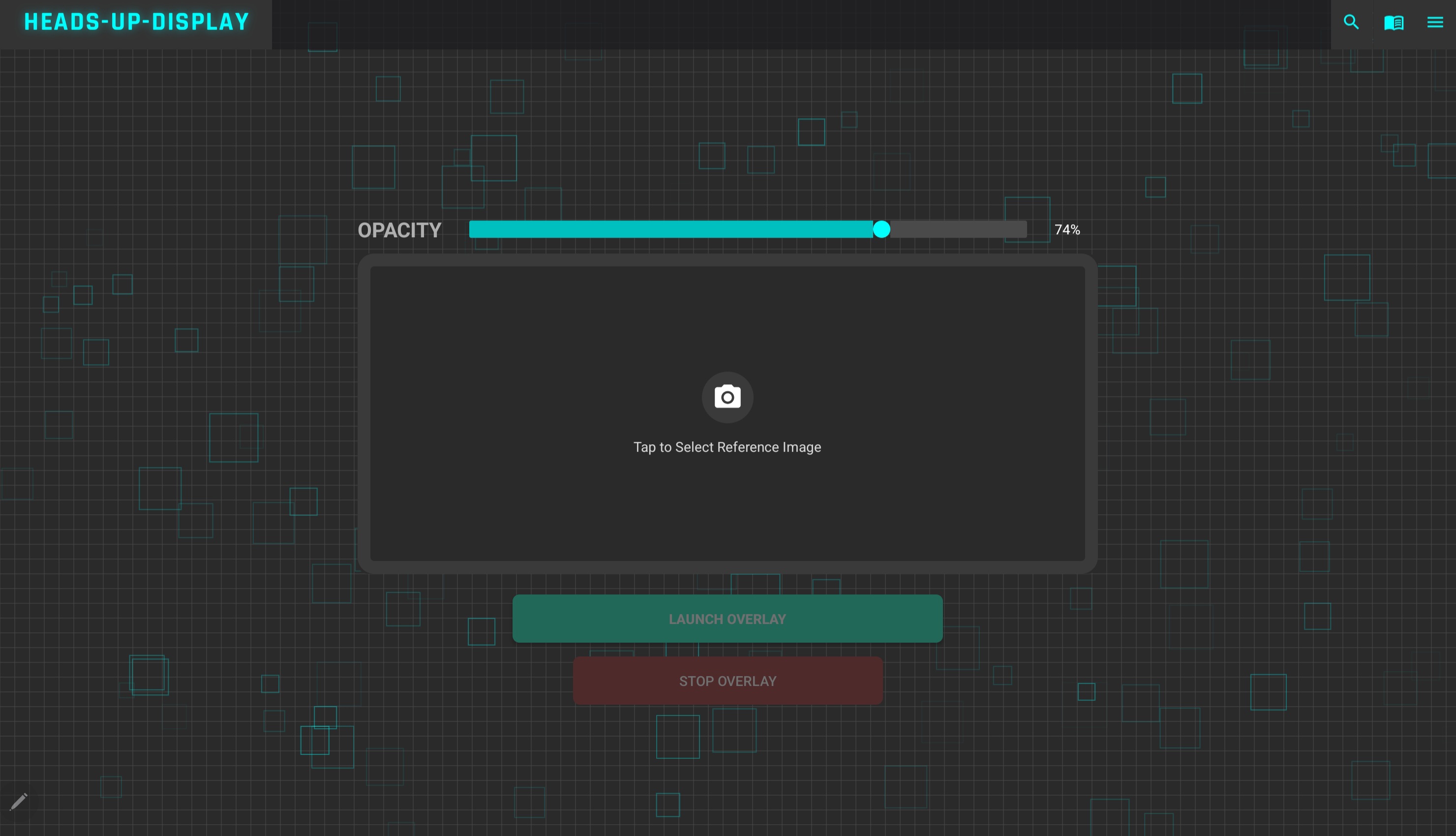The height and width of the screenshot is (836, 1456).
Task: Click the gray border of reference image frame
Action: coord(364,413)
